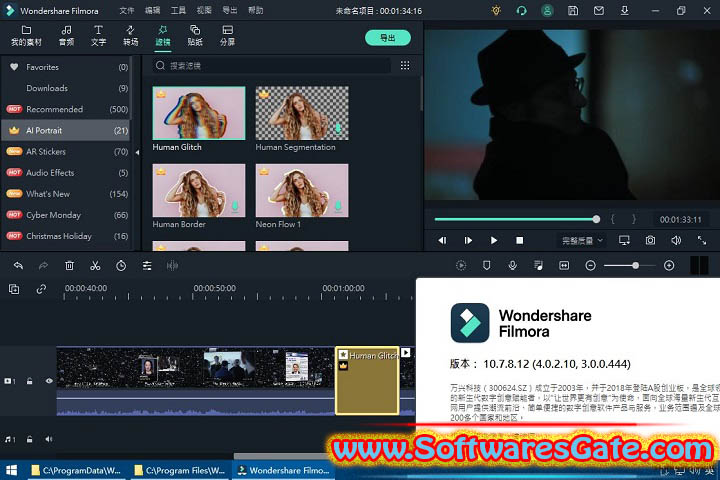Hide video track 1 with eye icon
Viewport: 720px width, 480px height.
point(49,381)
